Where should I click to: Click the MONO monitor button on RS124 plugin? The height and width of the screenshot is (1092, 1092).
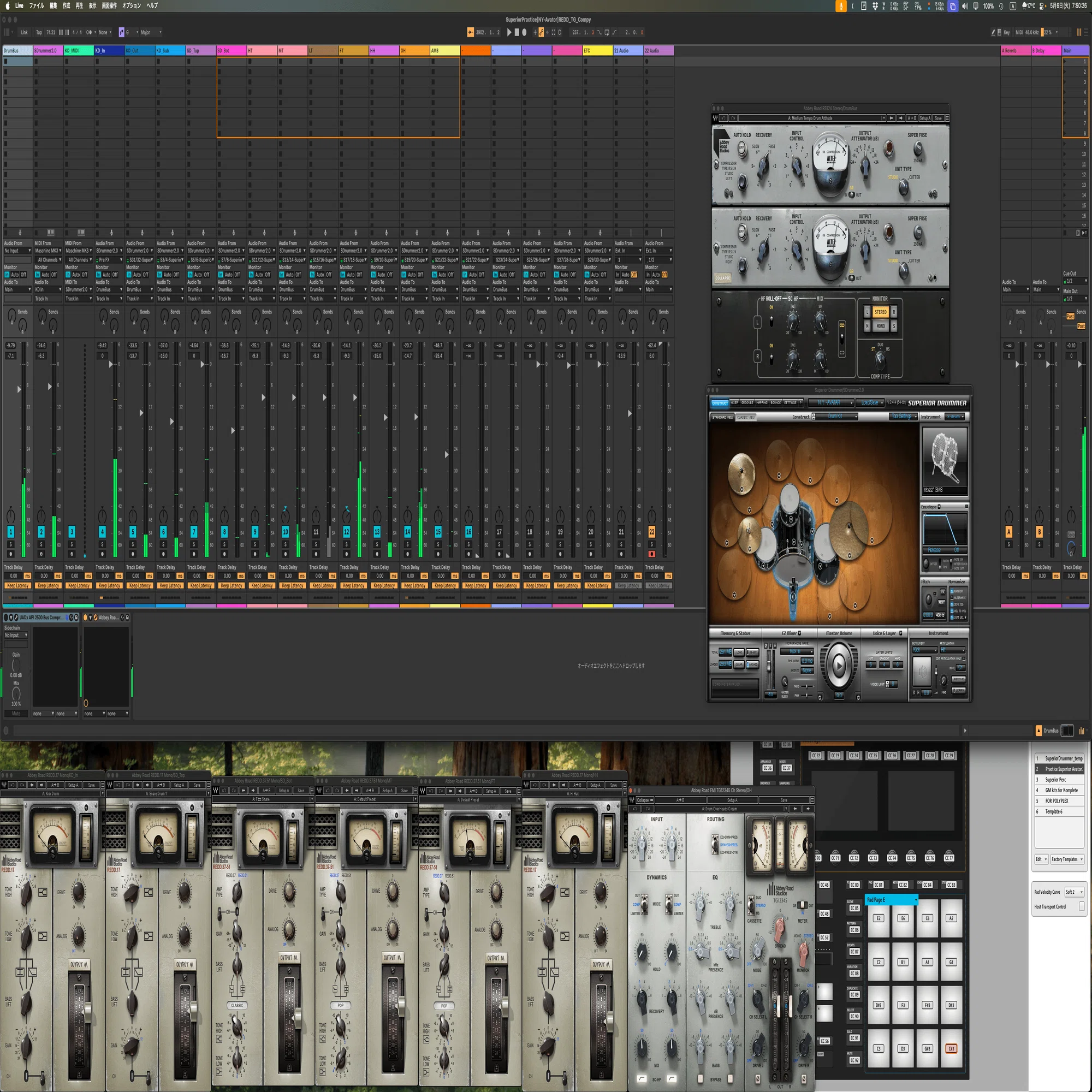click(881, 326)
